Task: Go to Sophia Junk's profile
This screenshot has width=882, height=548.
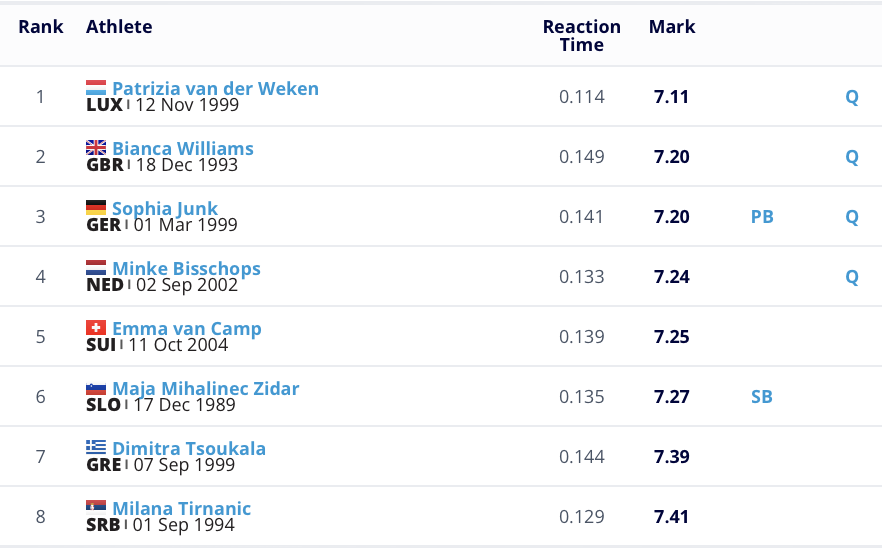Action: (x=165, y=208)
